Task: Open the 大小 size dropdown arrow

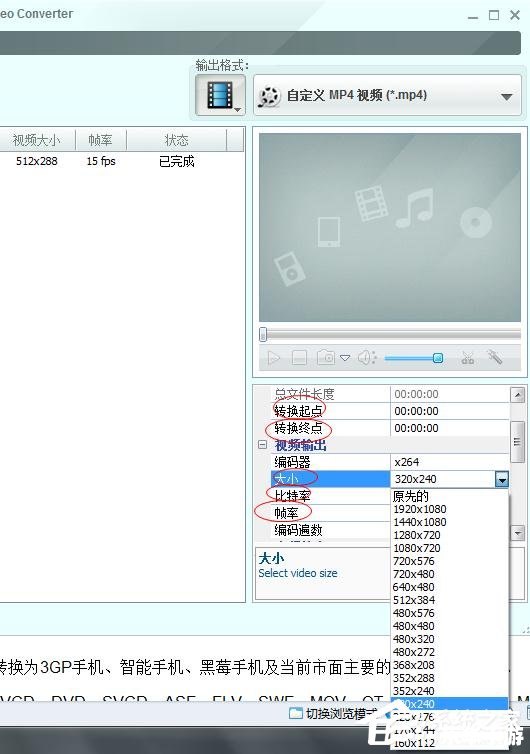Action: [501, 479]
